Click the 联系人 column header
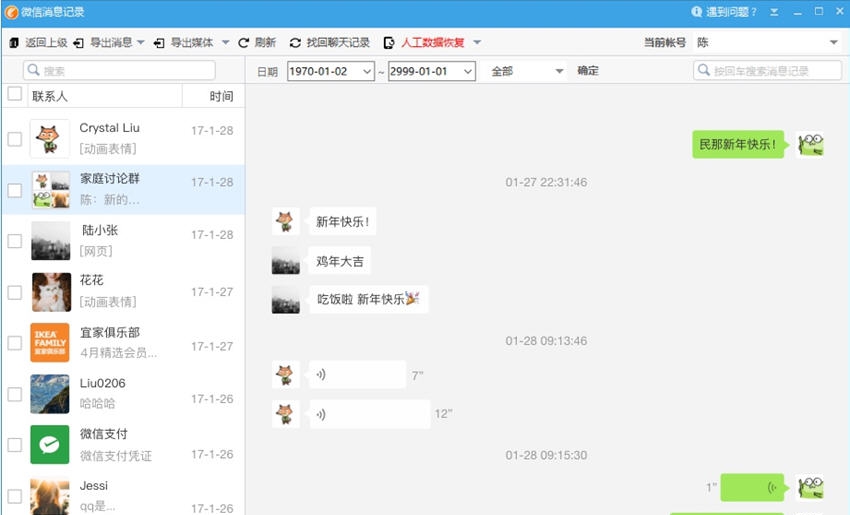 click(50, 96)
